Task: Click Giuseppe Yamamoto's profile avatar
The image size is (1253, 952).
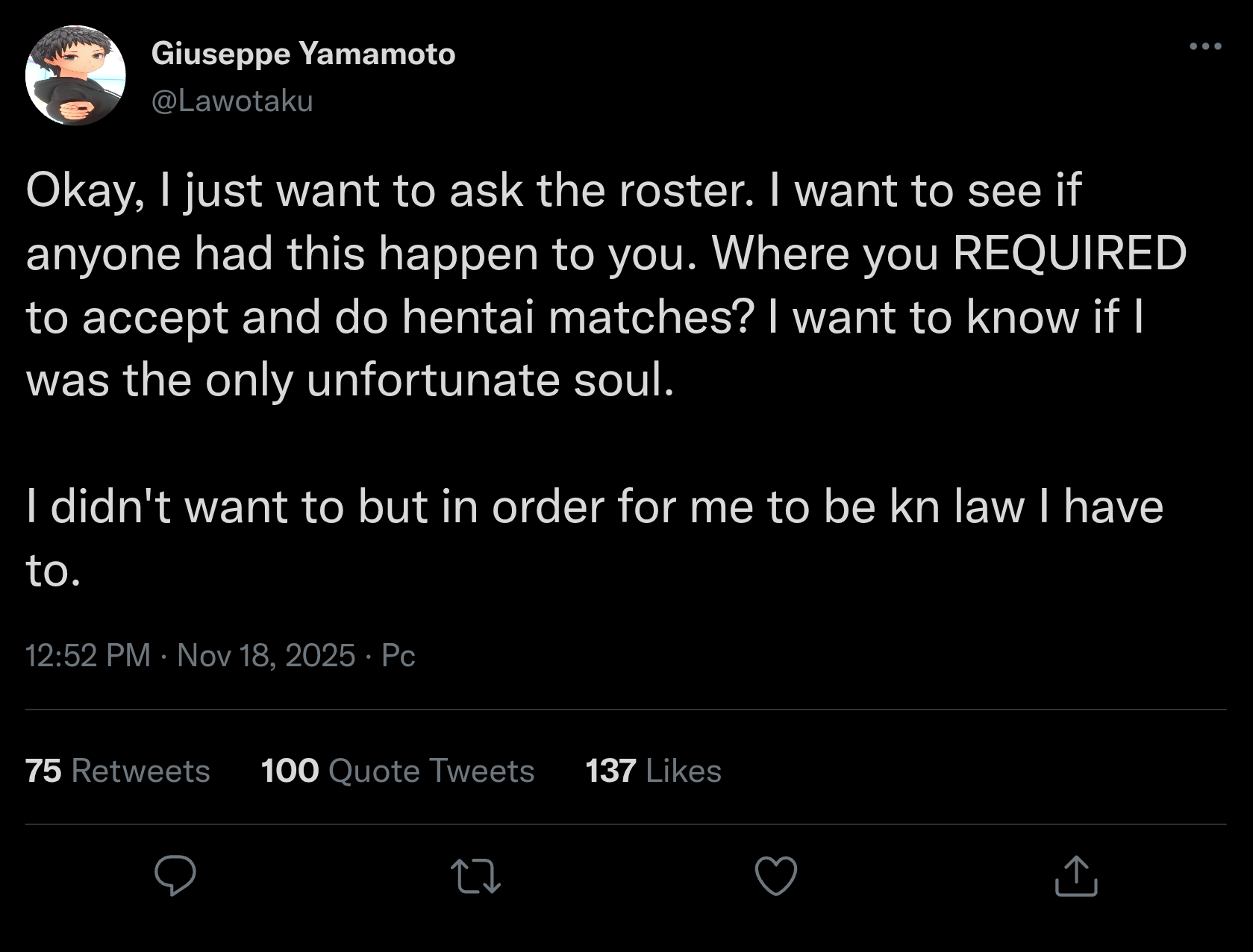Action: coord(75,75)
